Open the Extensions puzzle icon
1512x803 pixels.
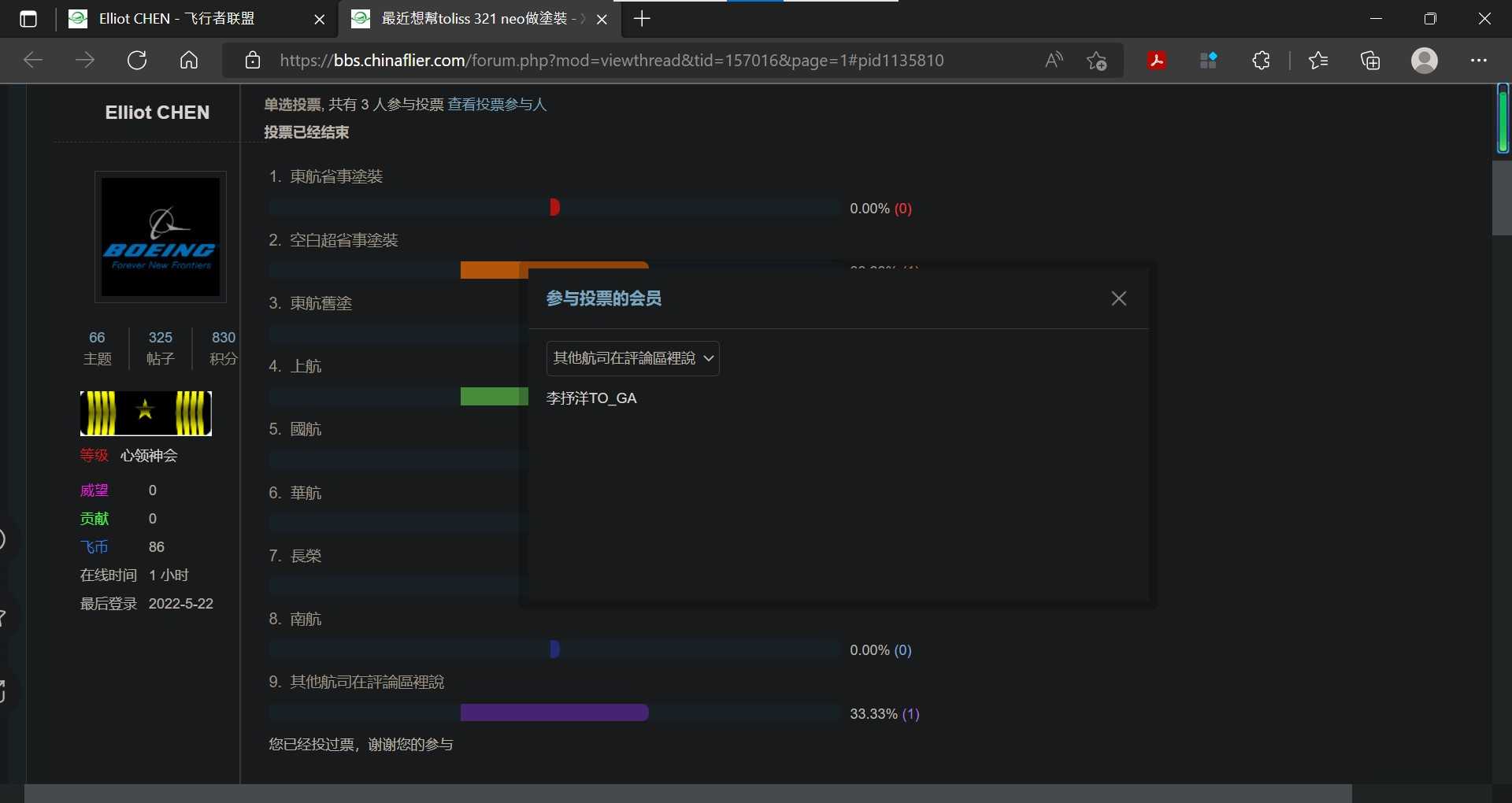pos(1261,61)
